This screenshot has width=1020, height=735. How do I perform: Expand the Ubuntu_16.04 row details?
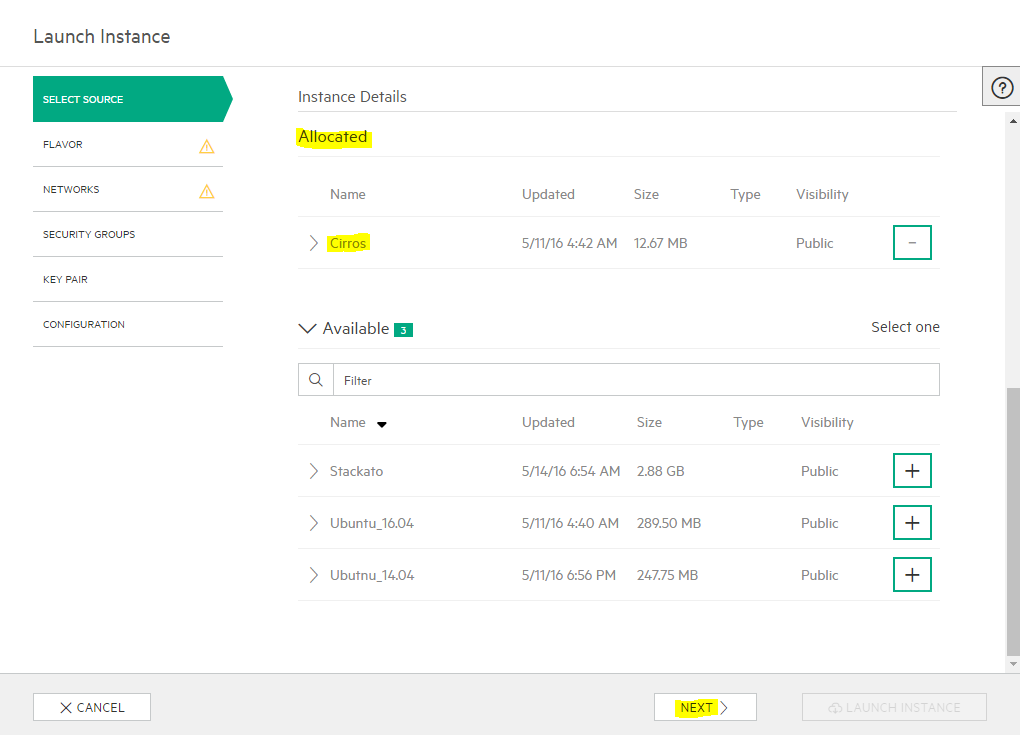coord(314,523)
